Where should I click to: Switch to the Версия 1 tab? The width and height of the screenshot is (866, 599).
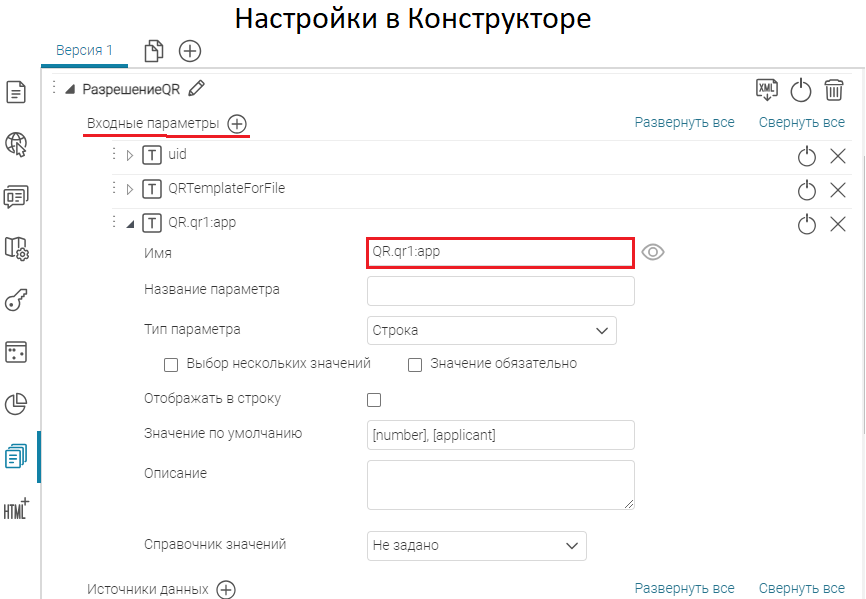pyautogui.click(x=84, y=50)
